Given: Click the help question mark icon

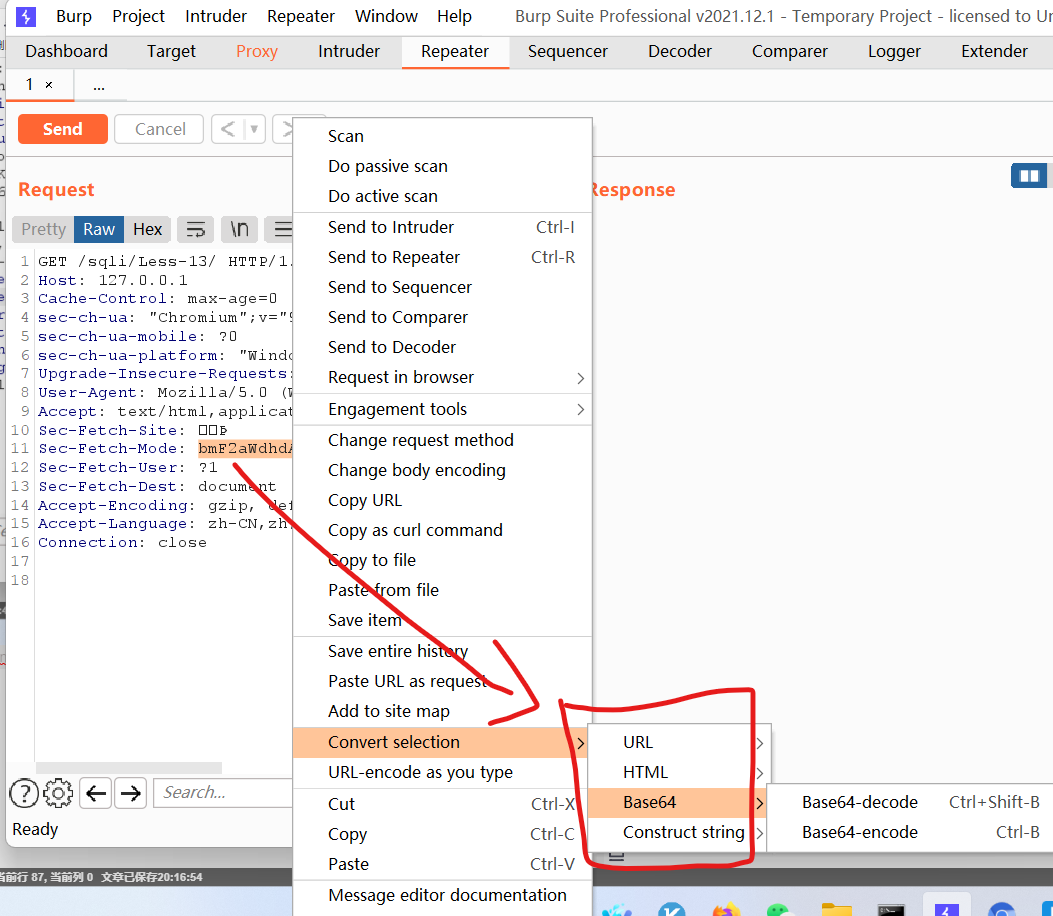Looking at the screenshot, I should pos(24,793).
